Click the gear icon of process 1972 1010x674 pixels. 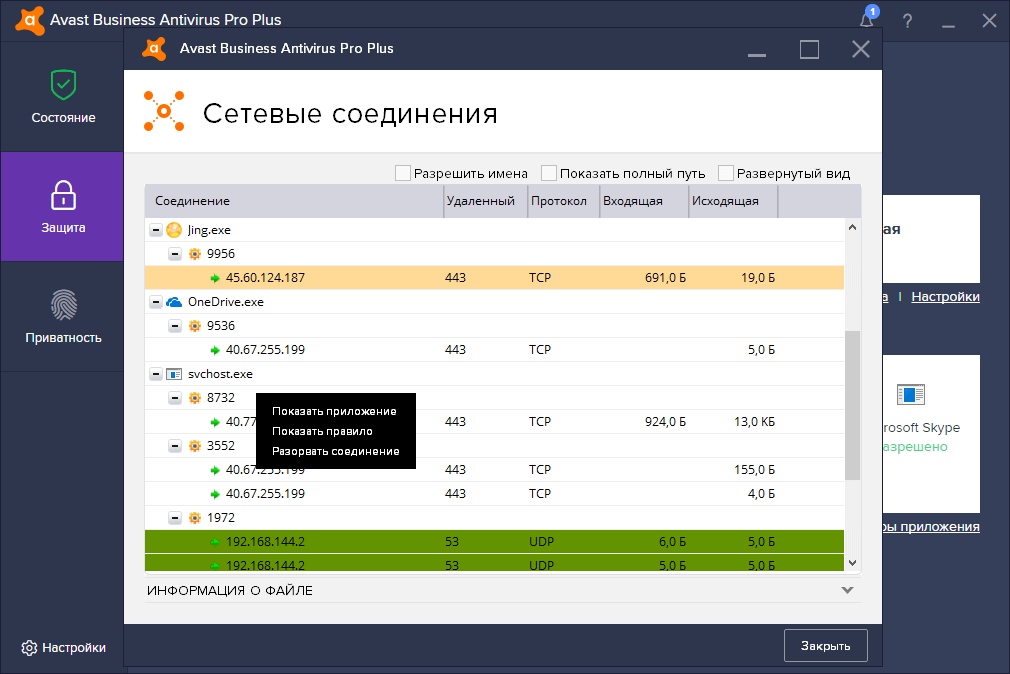[195, 518]
